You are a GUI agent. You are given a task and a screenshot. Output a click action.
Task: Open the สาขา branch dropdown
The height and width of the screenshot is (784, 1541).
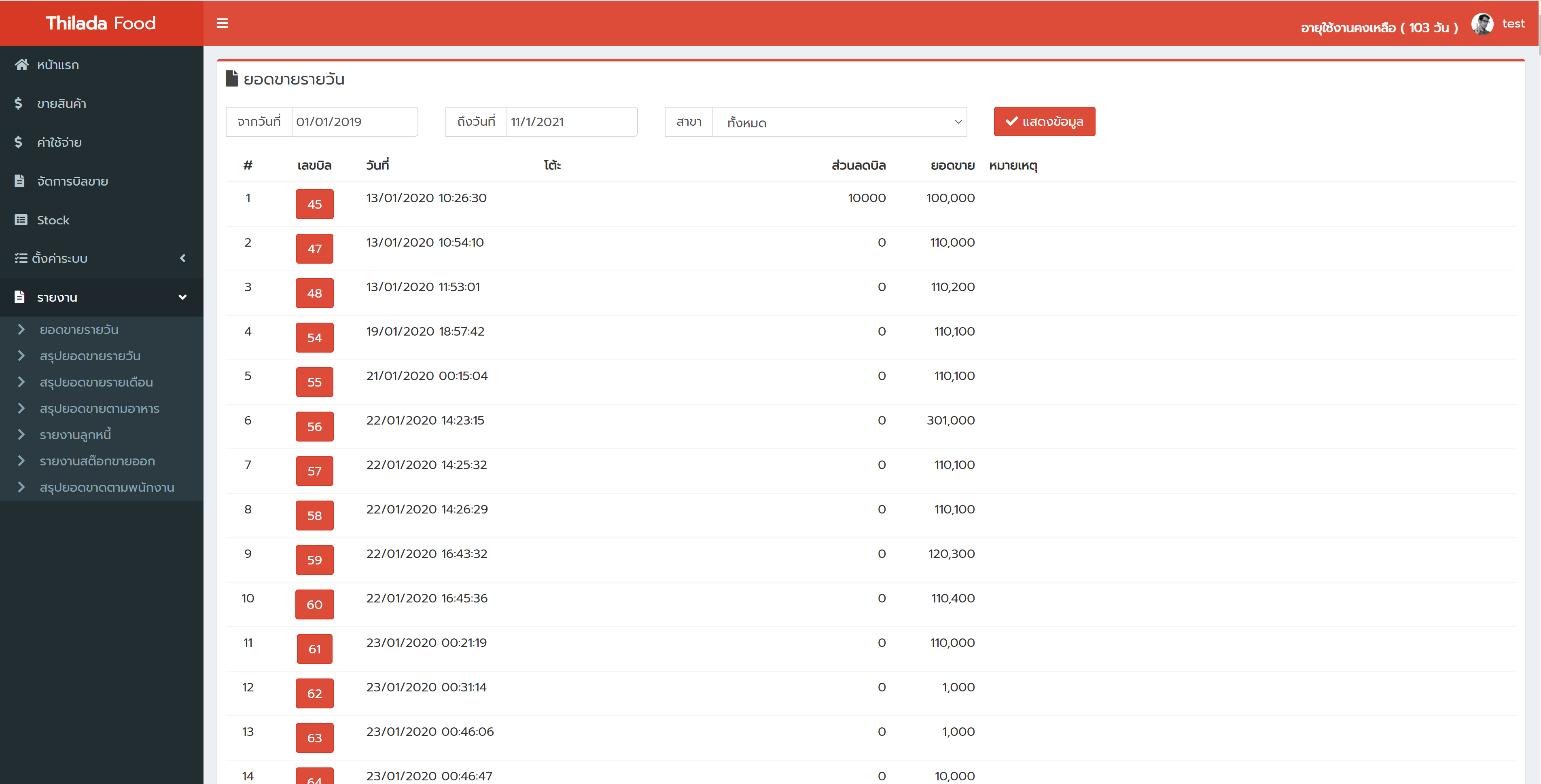pyautogui.click(x=839, y=122)
